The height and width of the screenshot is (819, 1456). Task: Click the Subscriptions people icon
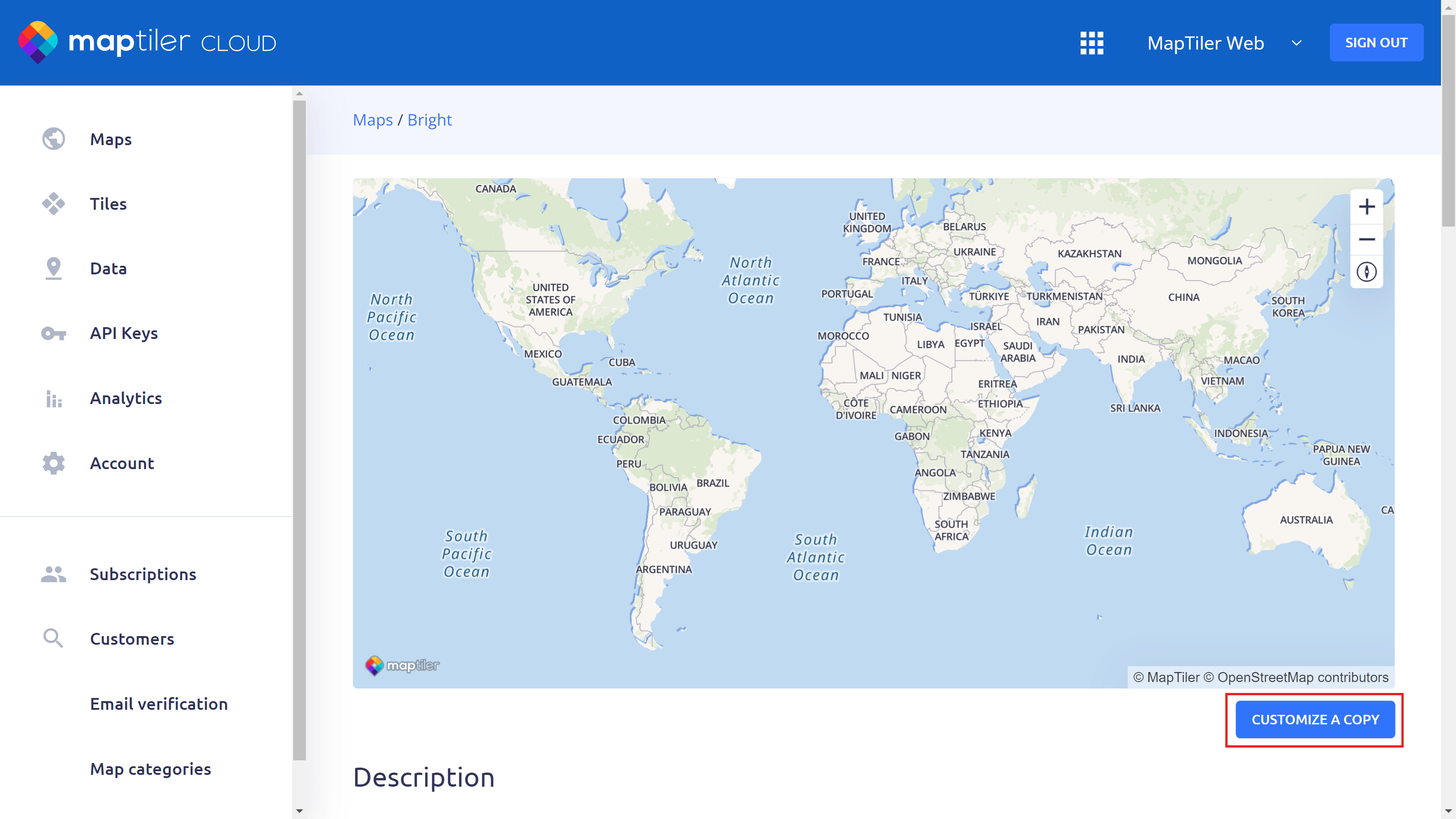tap(54, 574)
